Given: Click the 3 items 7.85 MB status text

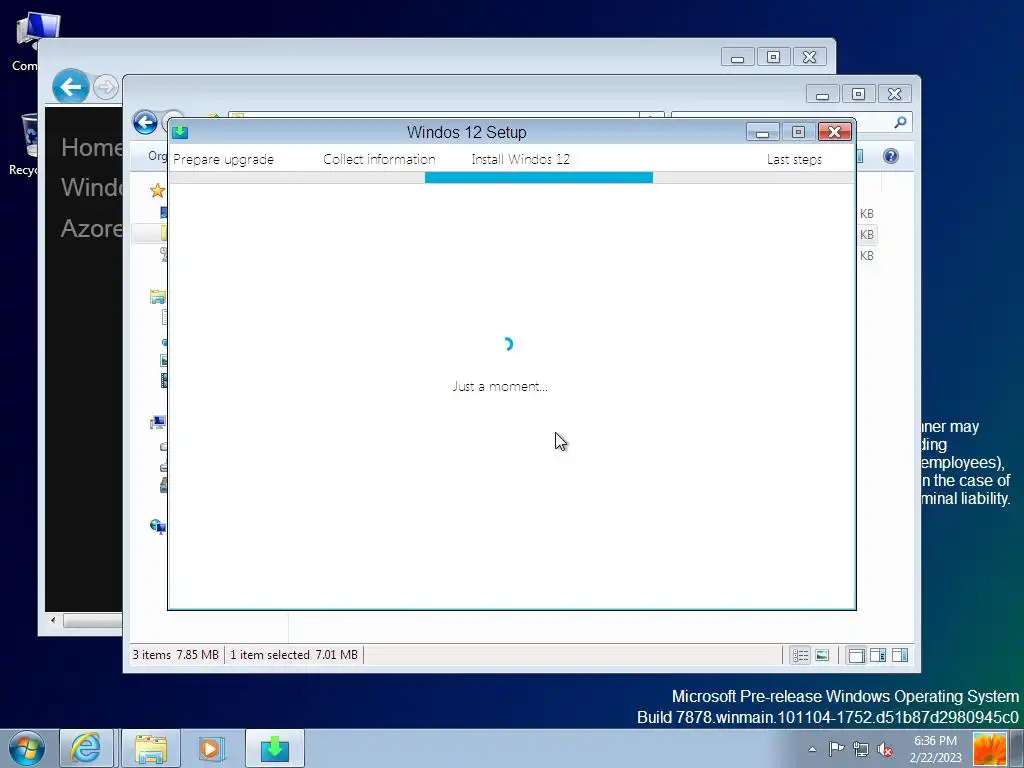Looking at the screenshot, I should click(x=176, y=654).
